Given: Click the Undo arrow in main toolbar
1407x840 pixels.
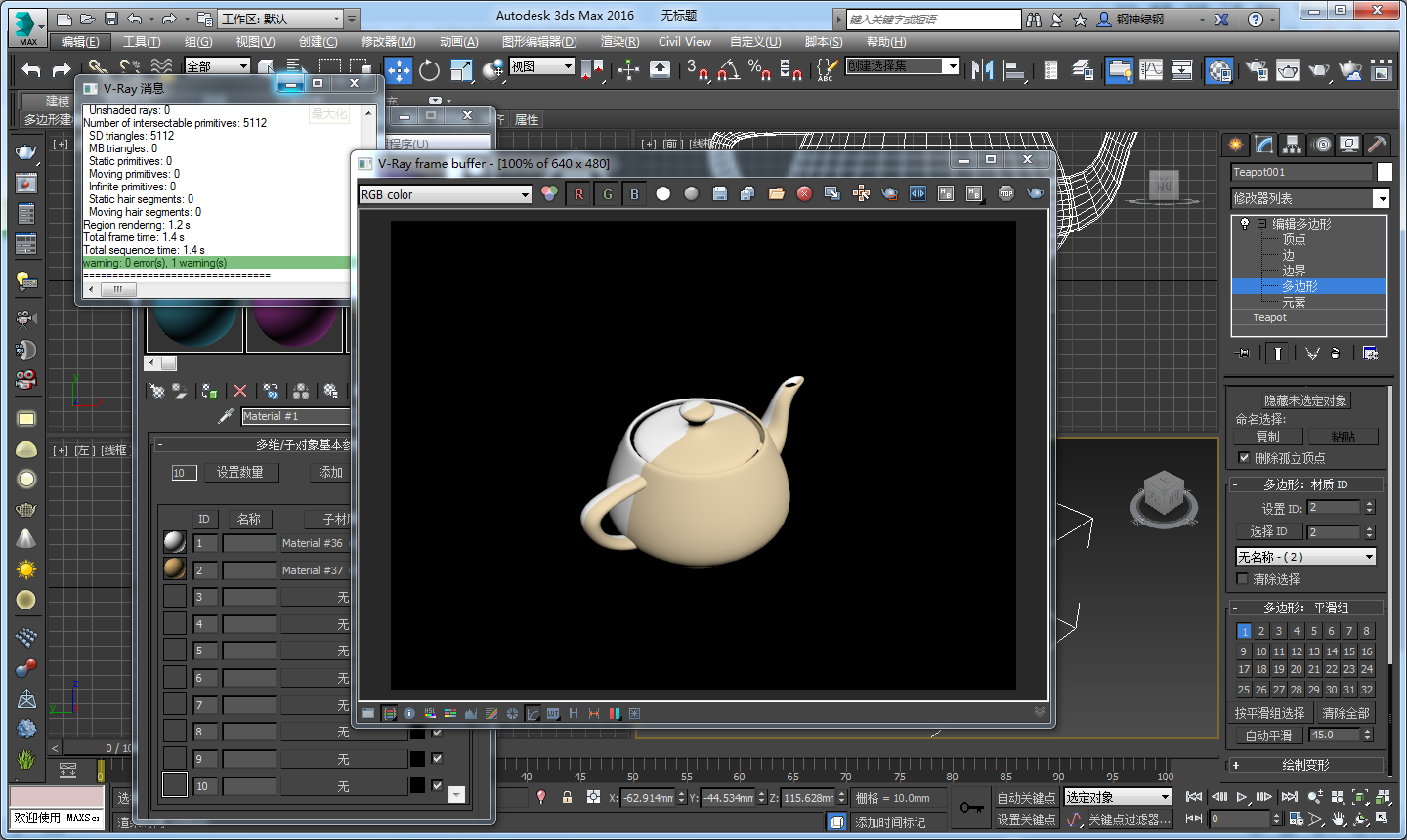Looking at the screenshot, I should 31,69.
